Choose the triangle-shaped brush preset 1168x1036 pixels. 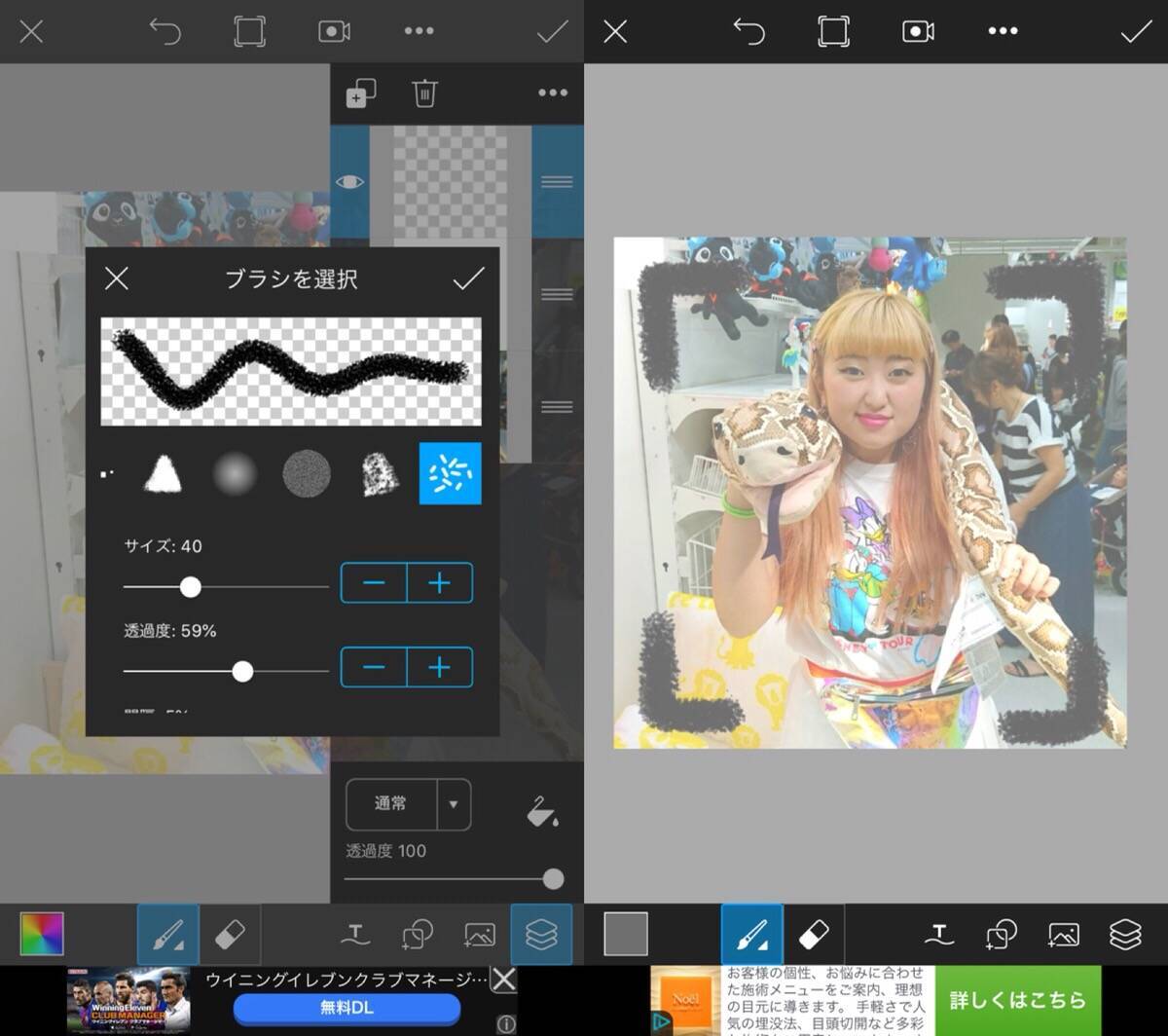click(x=164, y=474)
